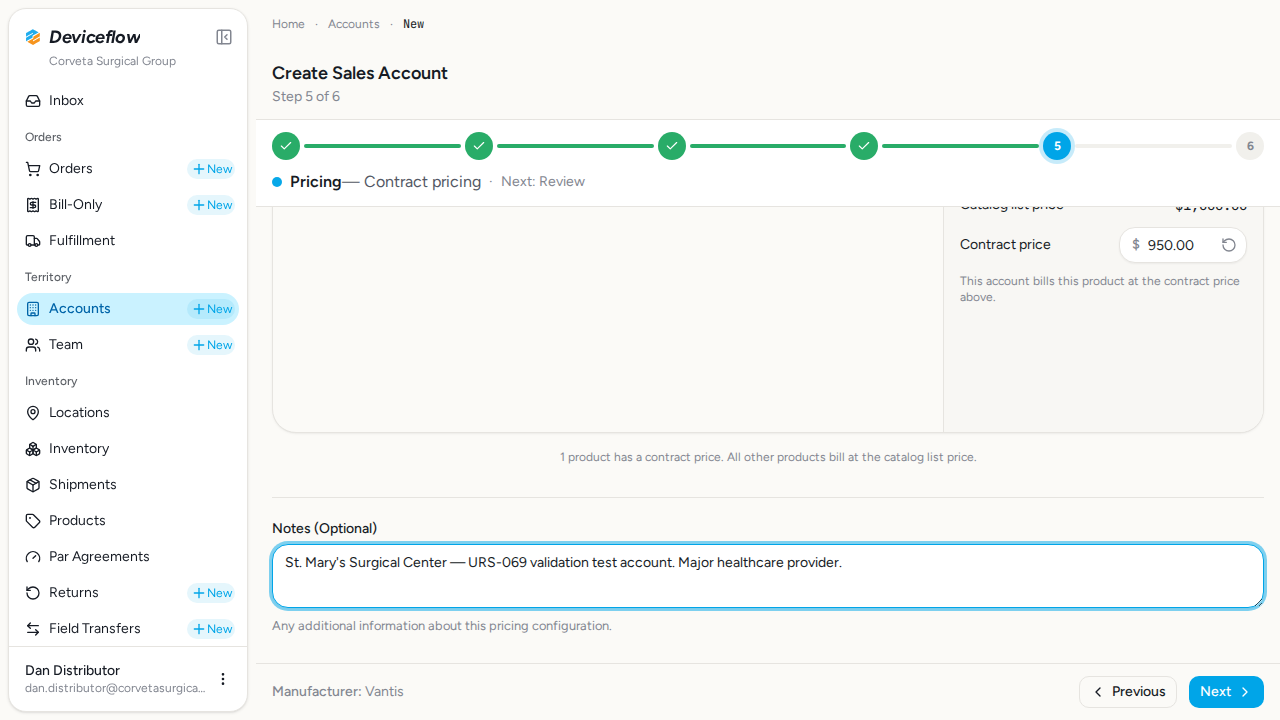Image resolution: width=1280 pixels, height=720 pixels.
Task: Create new Field Transfer
Action: pyautogui.click(x=211, y=629)
